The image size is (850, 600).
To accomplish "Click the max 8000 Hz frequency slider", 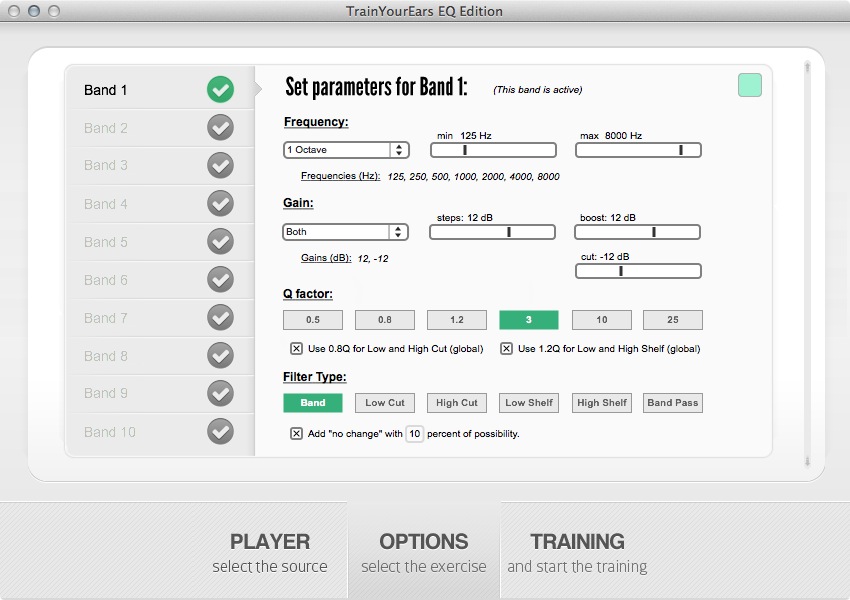I will point(638,150).
